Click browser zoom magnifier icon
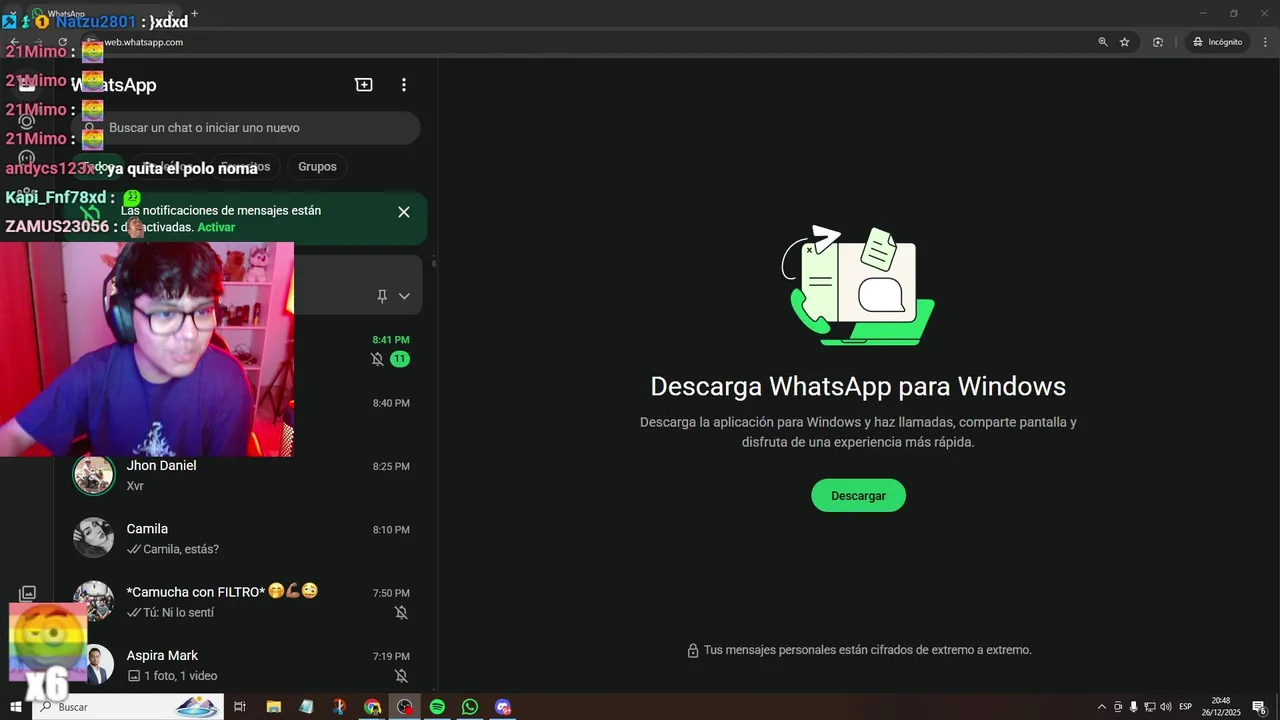The height and width of the screenshot is (720, 1280). (1103, 42)
